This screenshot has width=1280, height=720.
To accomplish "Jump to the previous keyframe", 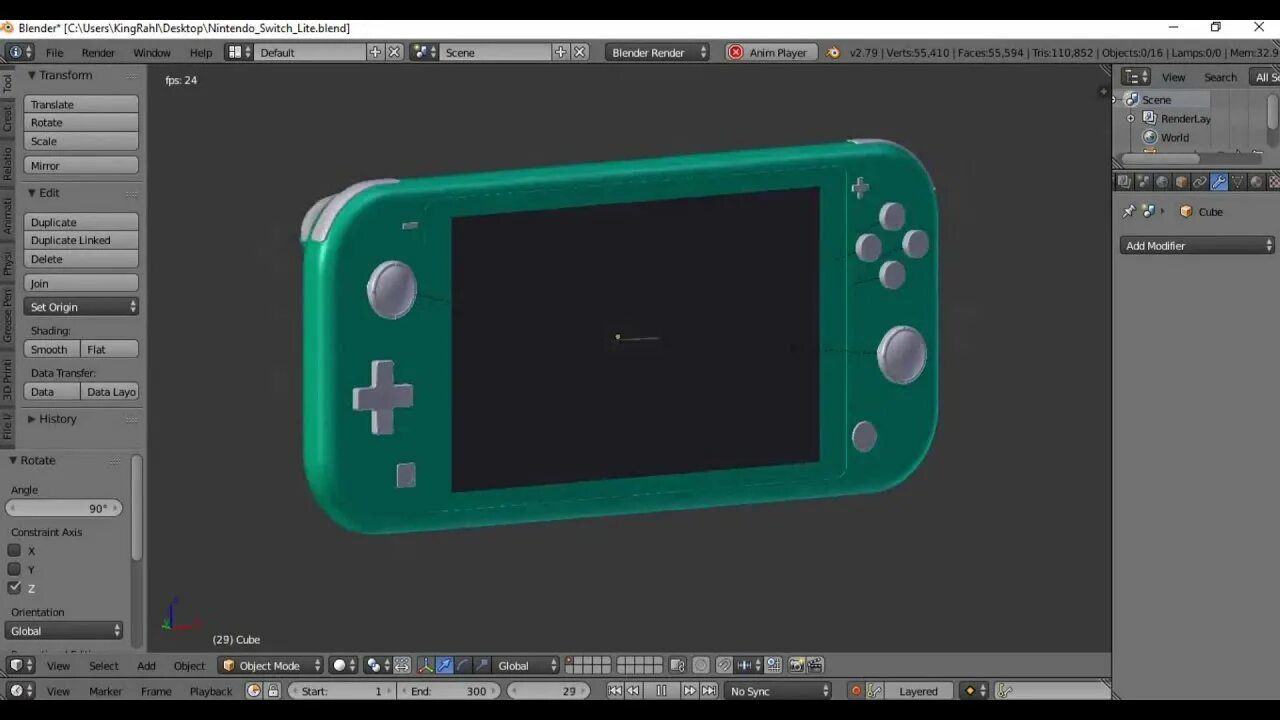I will (633, 691).
